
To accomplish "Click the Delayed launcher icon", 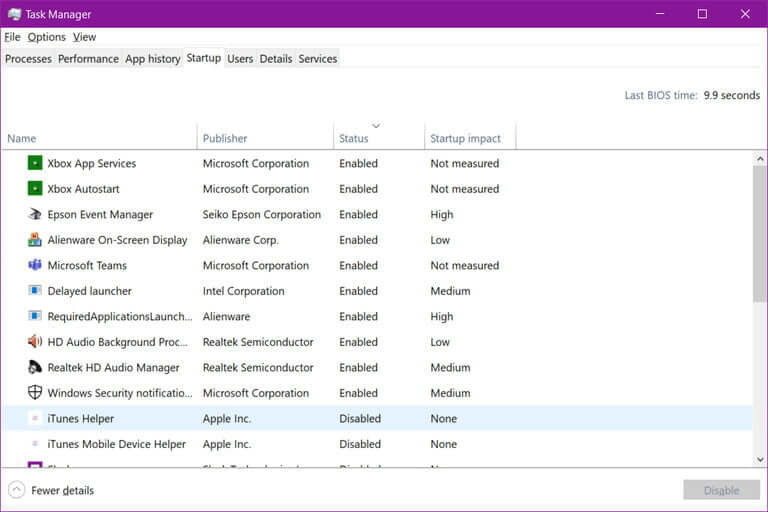I will (35, 291).
